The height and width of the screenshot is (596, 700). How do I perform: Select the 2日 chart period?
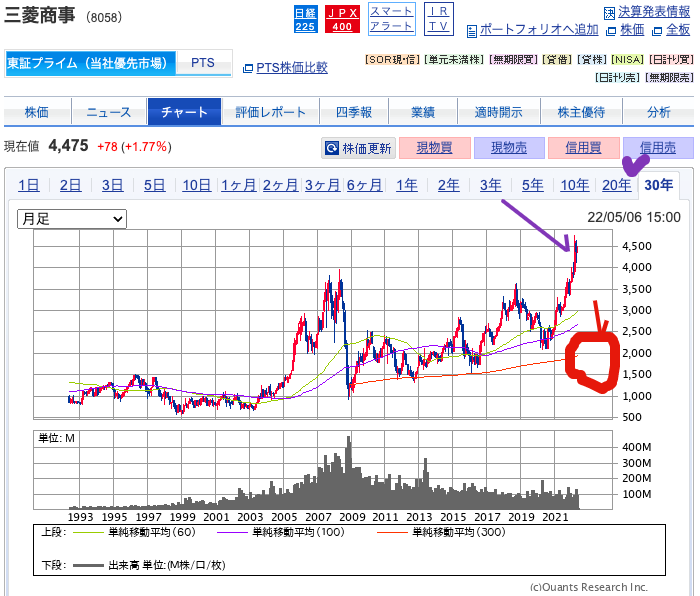71,185
